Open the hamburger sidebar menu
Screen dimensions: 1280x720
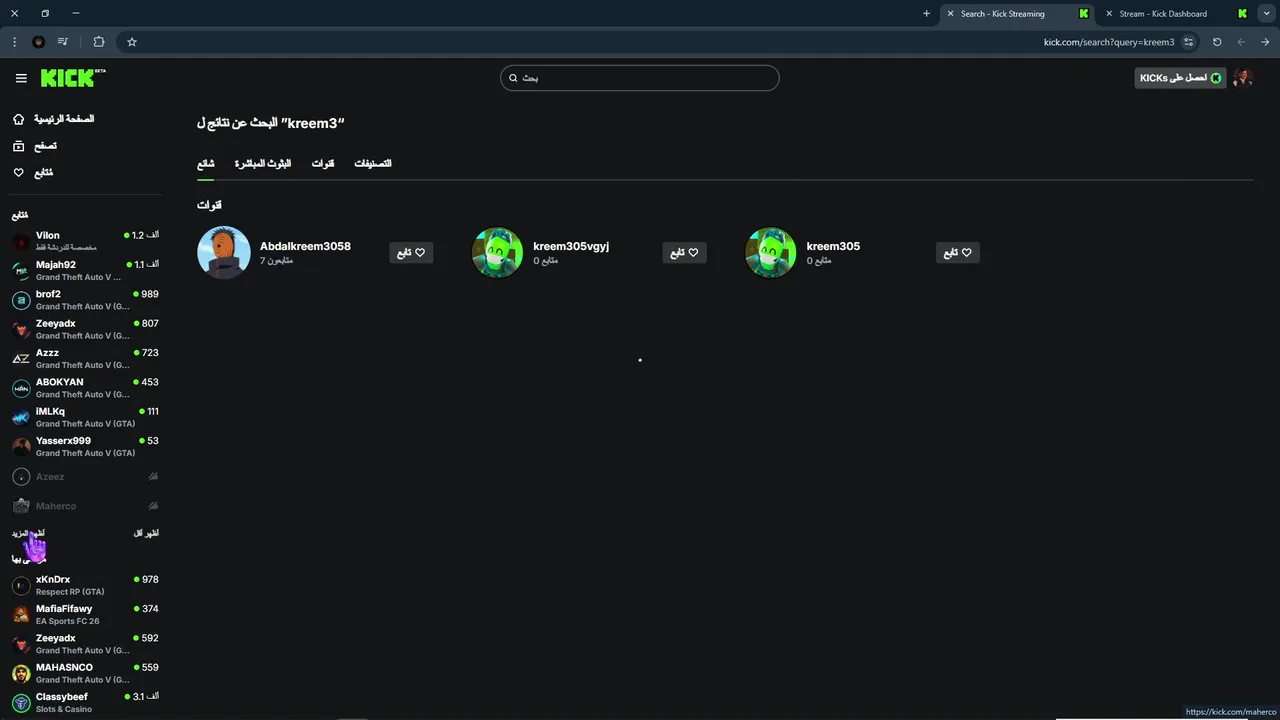pyautogui.click(x=21, y=78)
